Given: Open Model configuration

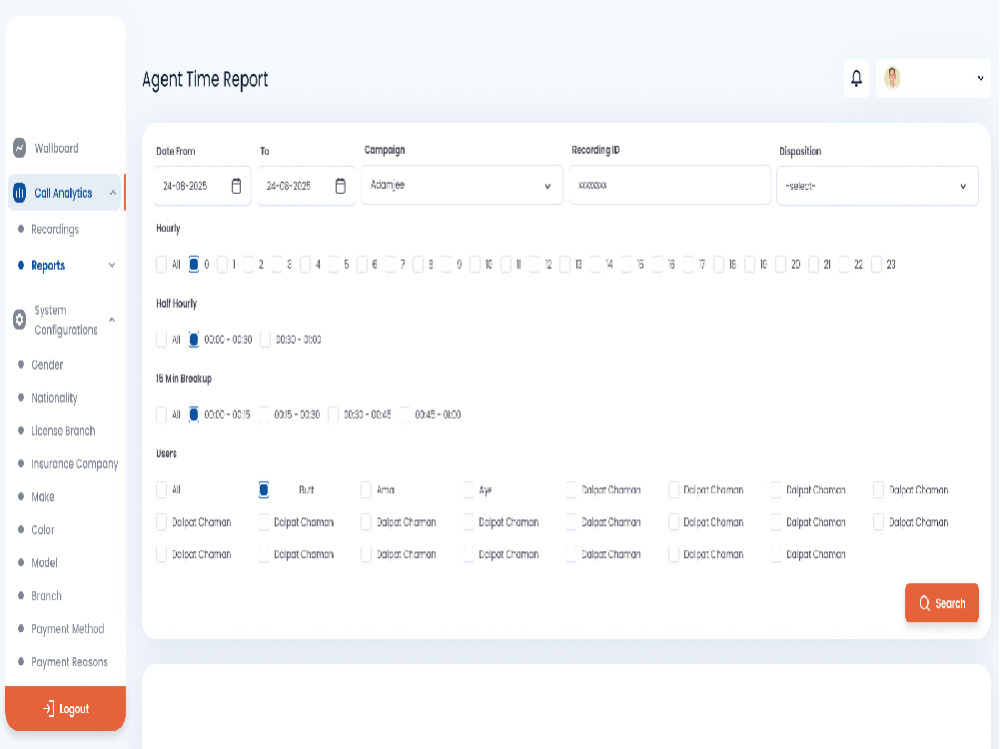Looking at the screenshot, I should coord(44,563).
